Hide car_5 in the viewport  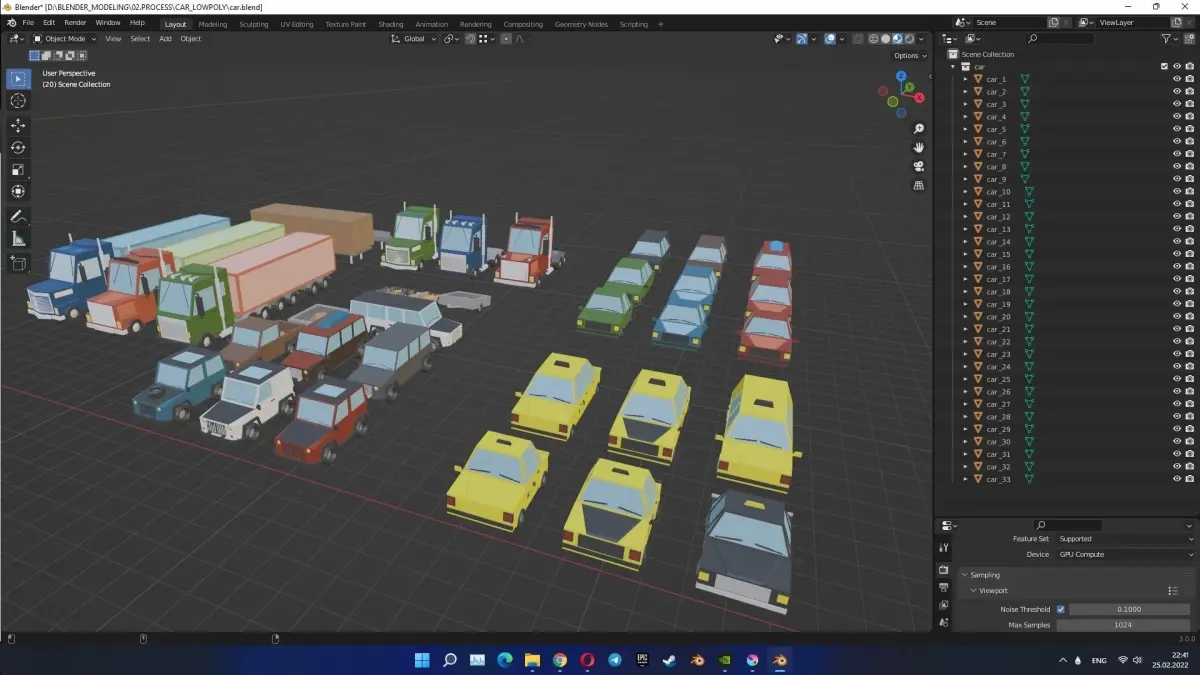pos(1177,129)
